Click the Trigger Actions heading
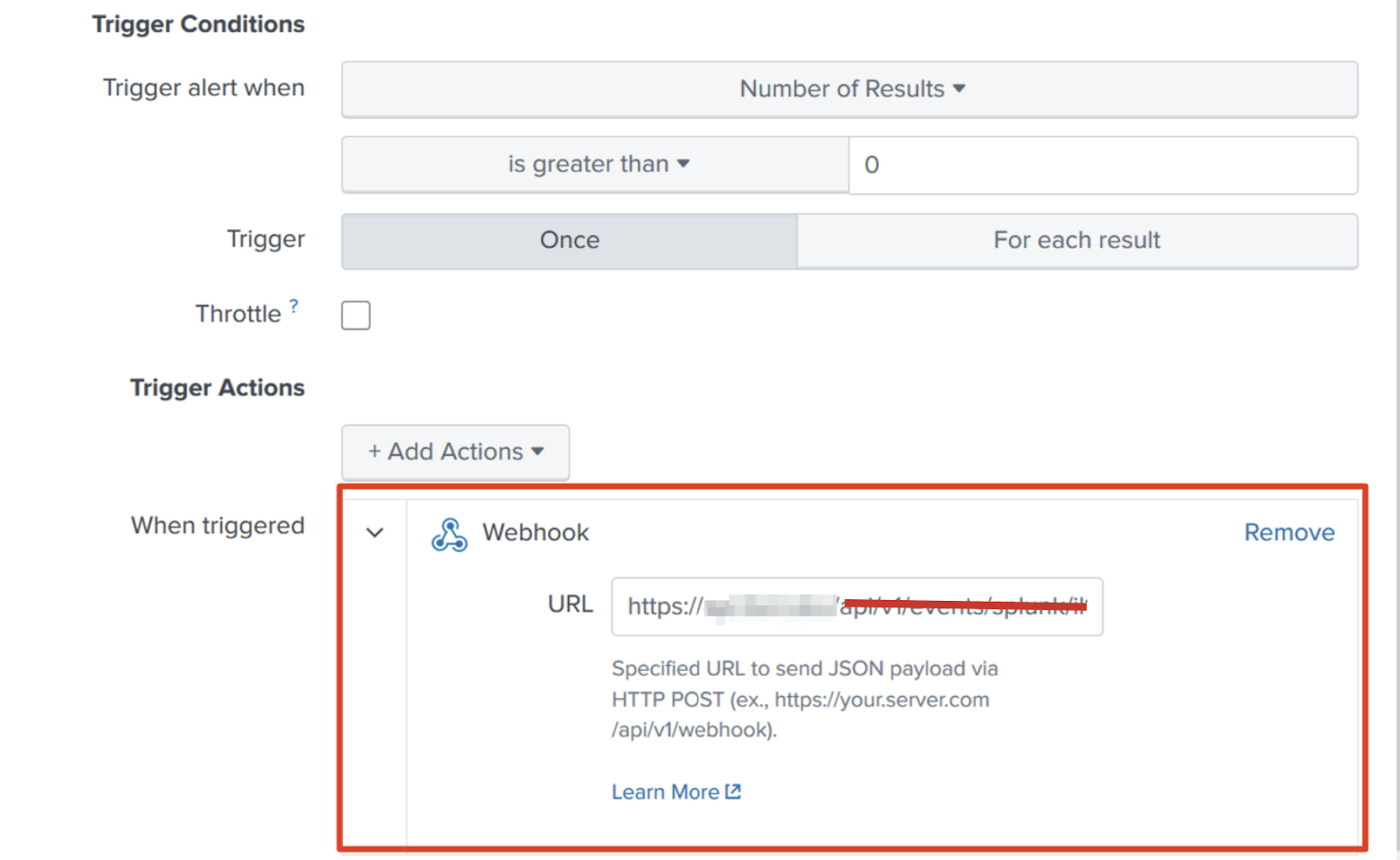Viewport: 1400px width, 860px height. (217, 388)
